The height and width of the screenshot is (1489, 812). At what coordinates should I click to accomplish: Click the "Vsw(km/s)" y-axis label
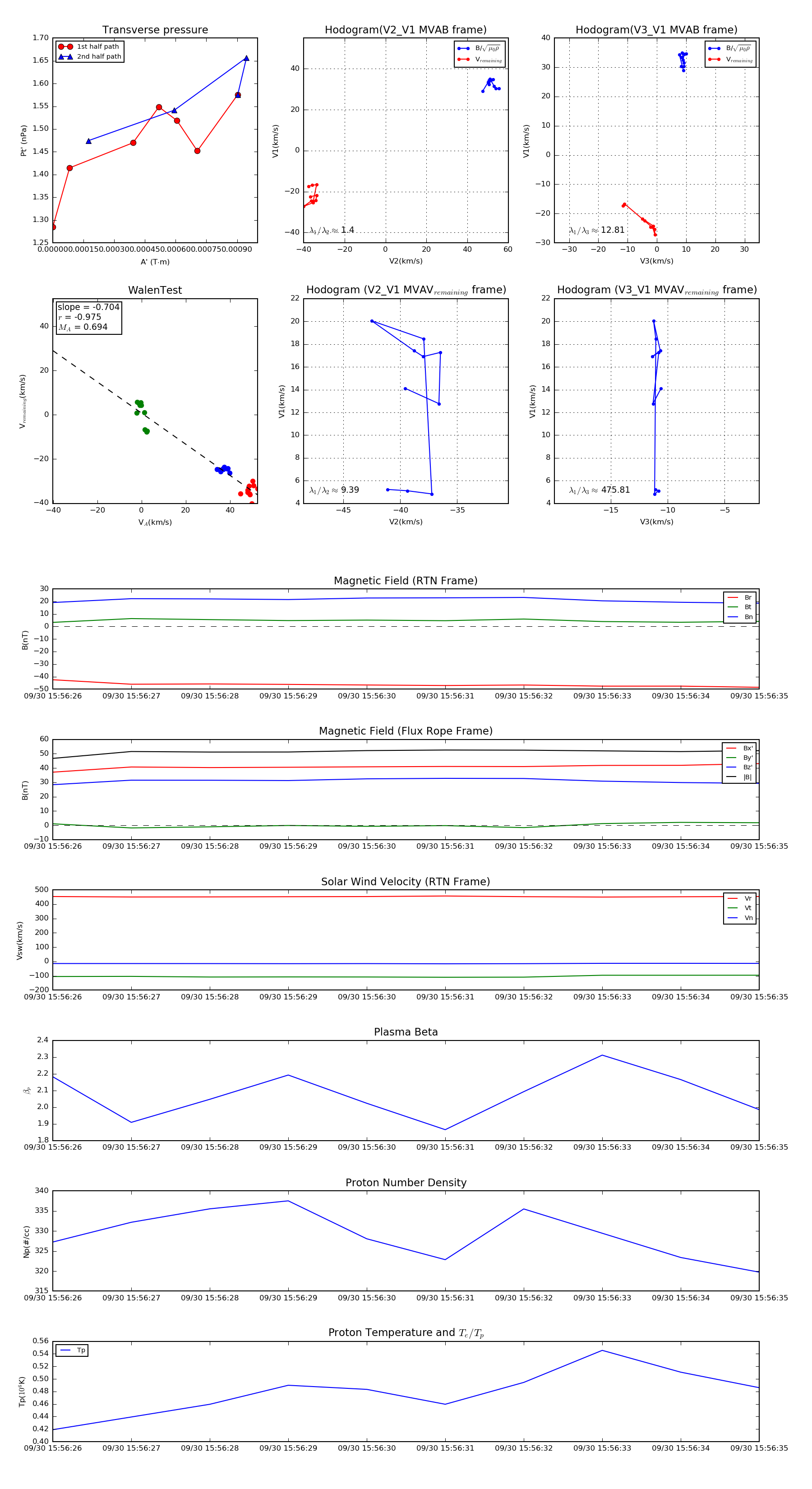coord(20,940)
